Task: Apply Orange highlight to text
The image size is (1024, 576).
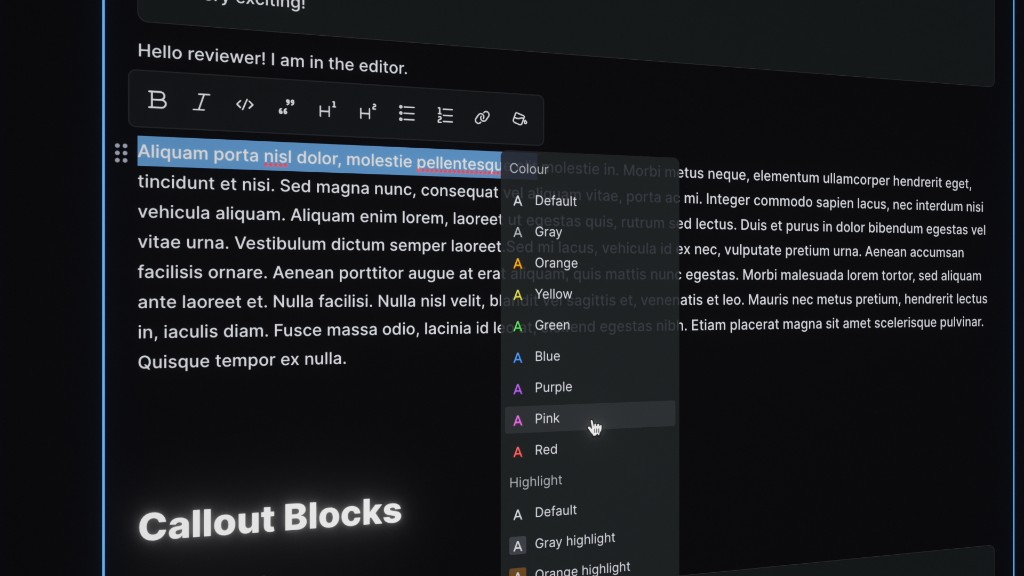Action: 590,569
